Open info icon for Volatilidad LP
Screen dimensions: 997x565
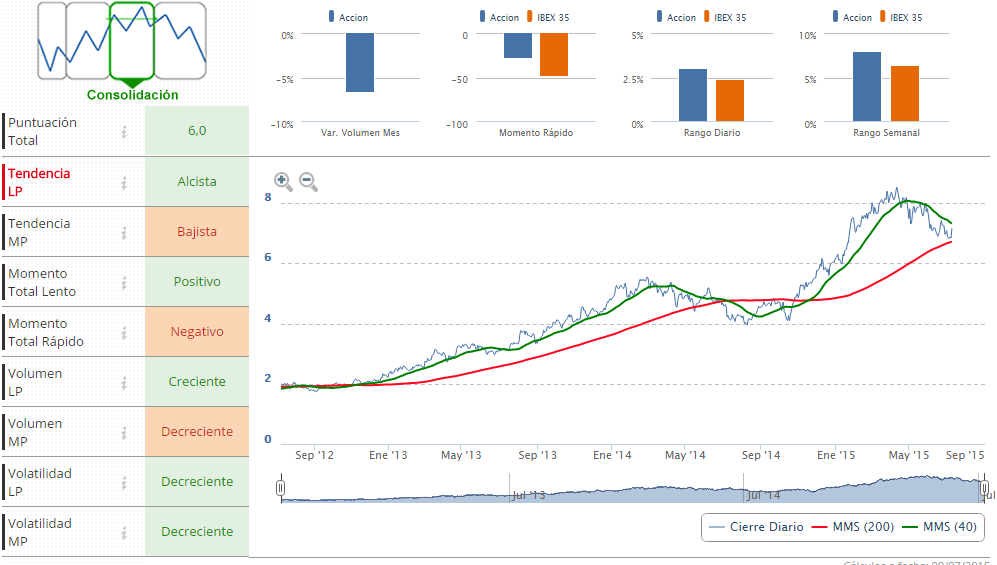coord(124,483)
